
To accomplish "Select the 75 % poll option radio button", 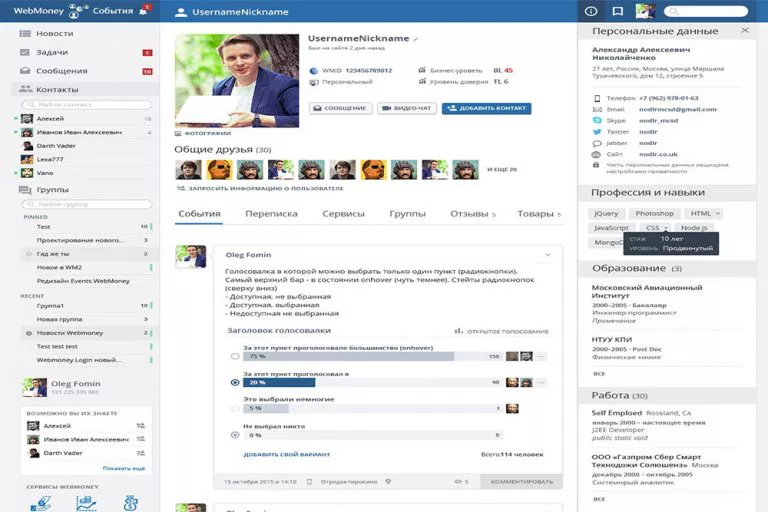I will 235,356.
